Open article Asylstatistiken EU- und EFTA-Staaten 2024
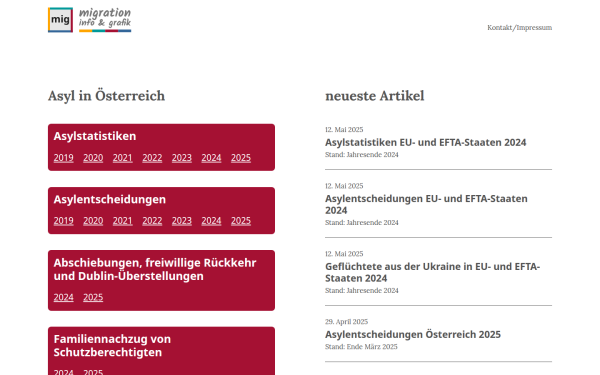The height and width of the screenshot is (375, 600). tap(426, 142)
